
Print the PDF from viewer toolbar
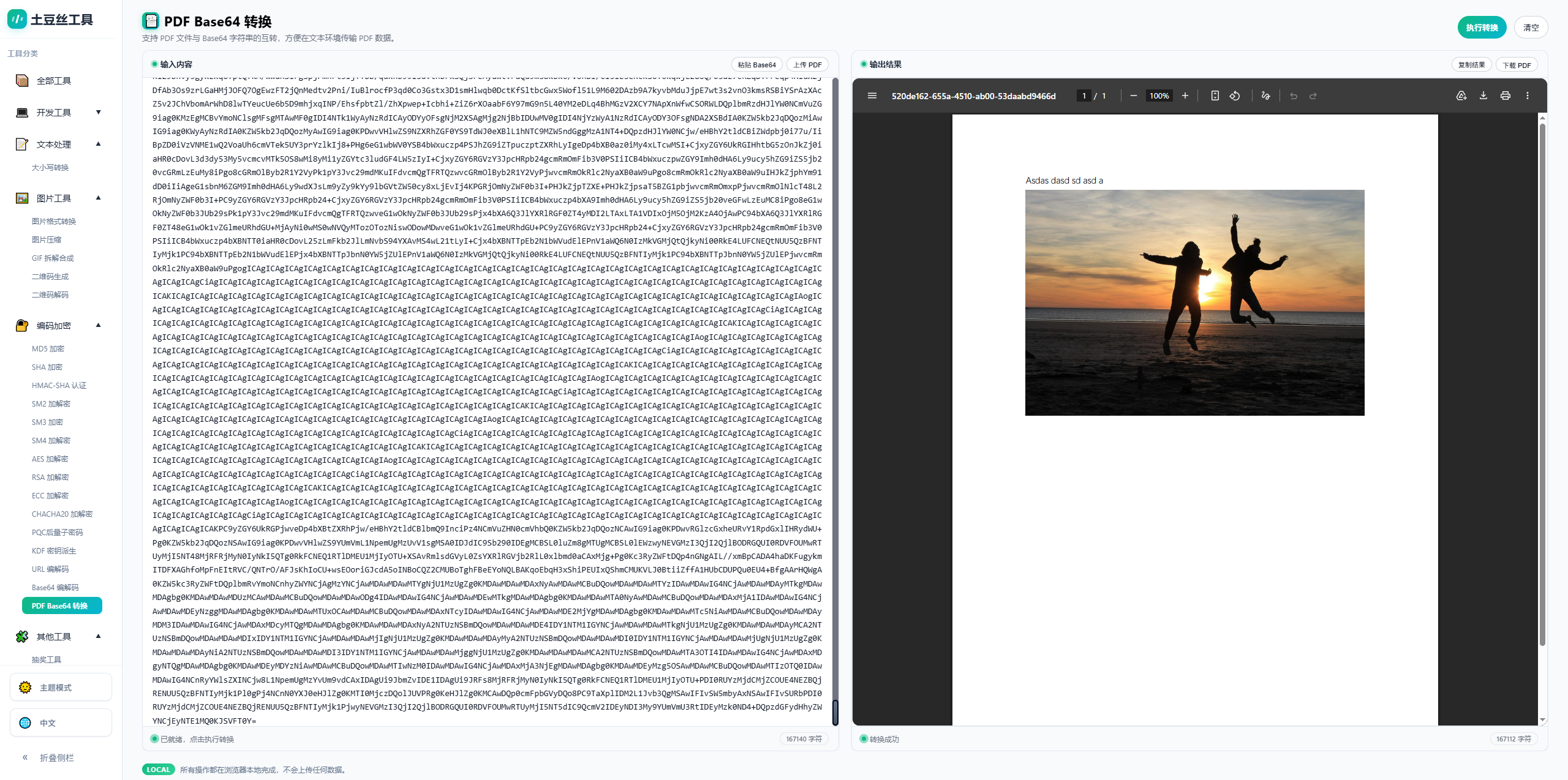(1506, 96)
